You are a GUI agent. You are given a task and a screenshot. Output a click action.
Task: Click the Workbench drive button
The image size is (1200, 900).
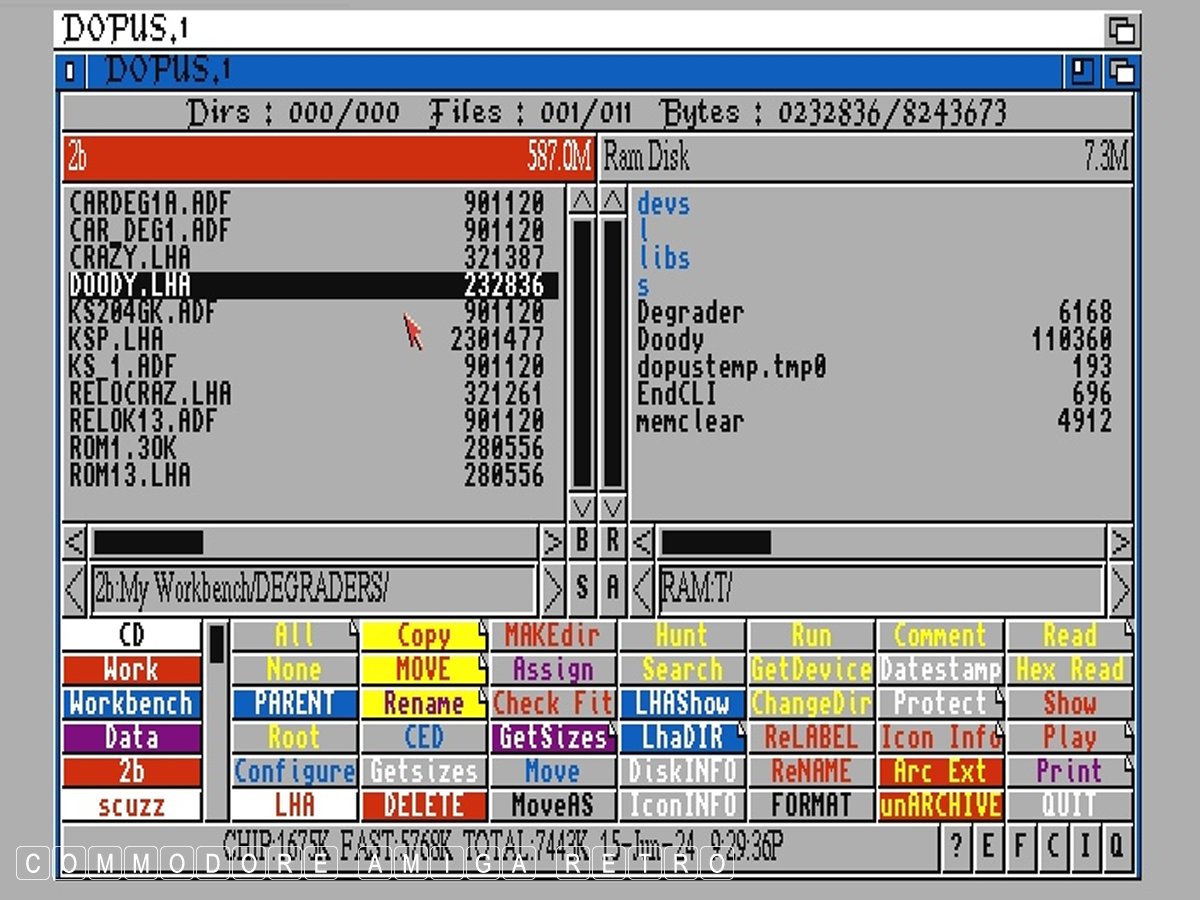tap(131, 703)
